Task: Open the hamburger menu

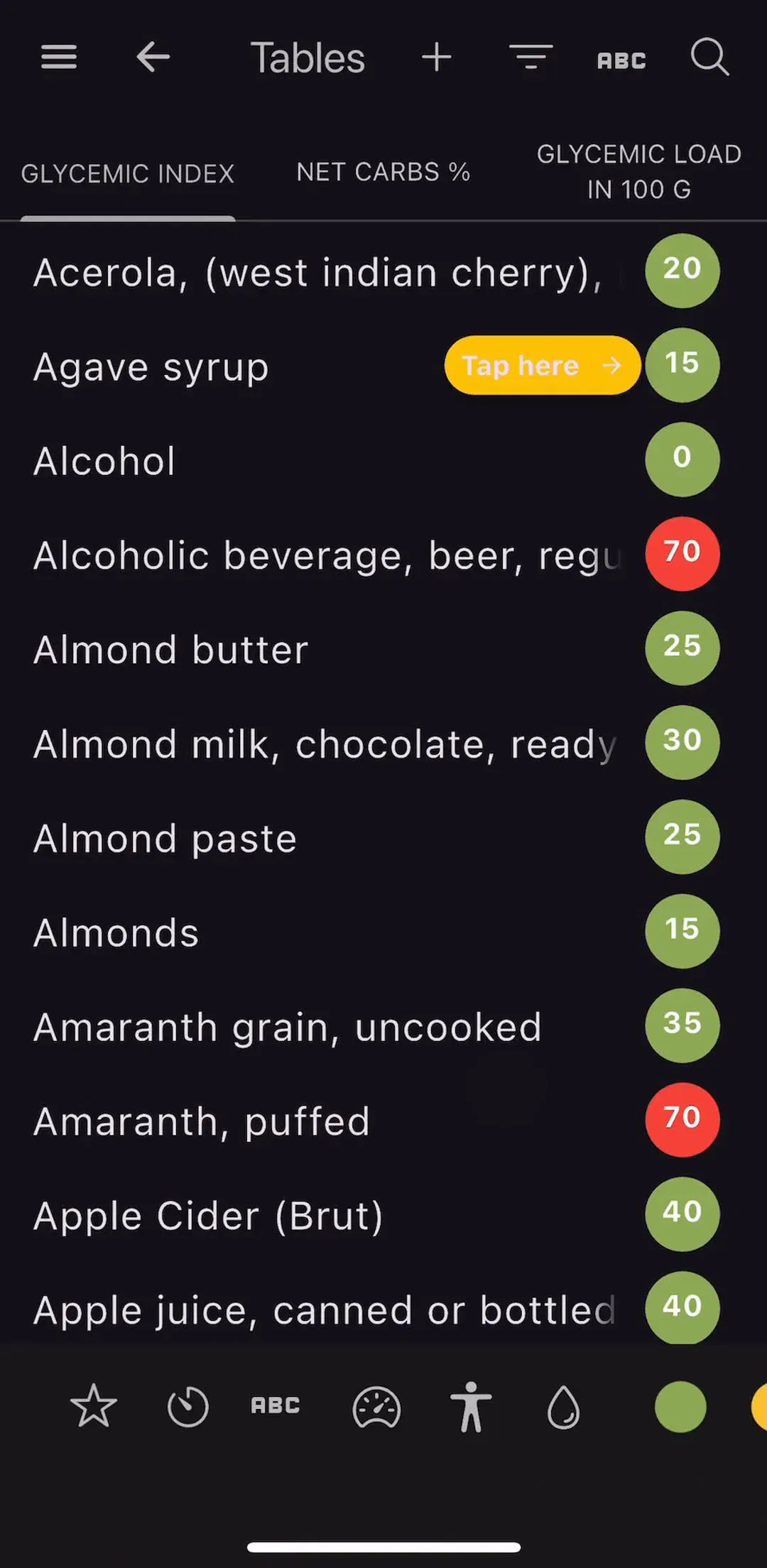Action: (59, 57)
